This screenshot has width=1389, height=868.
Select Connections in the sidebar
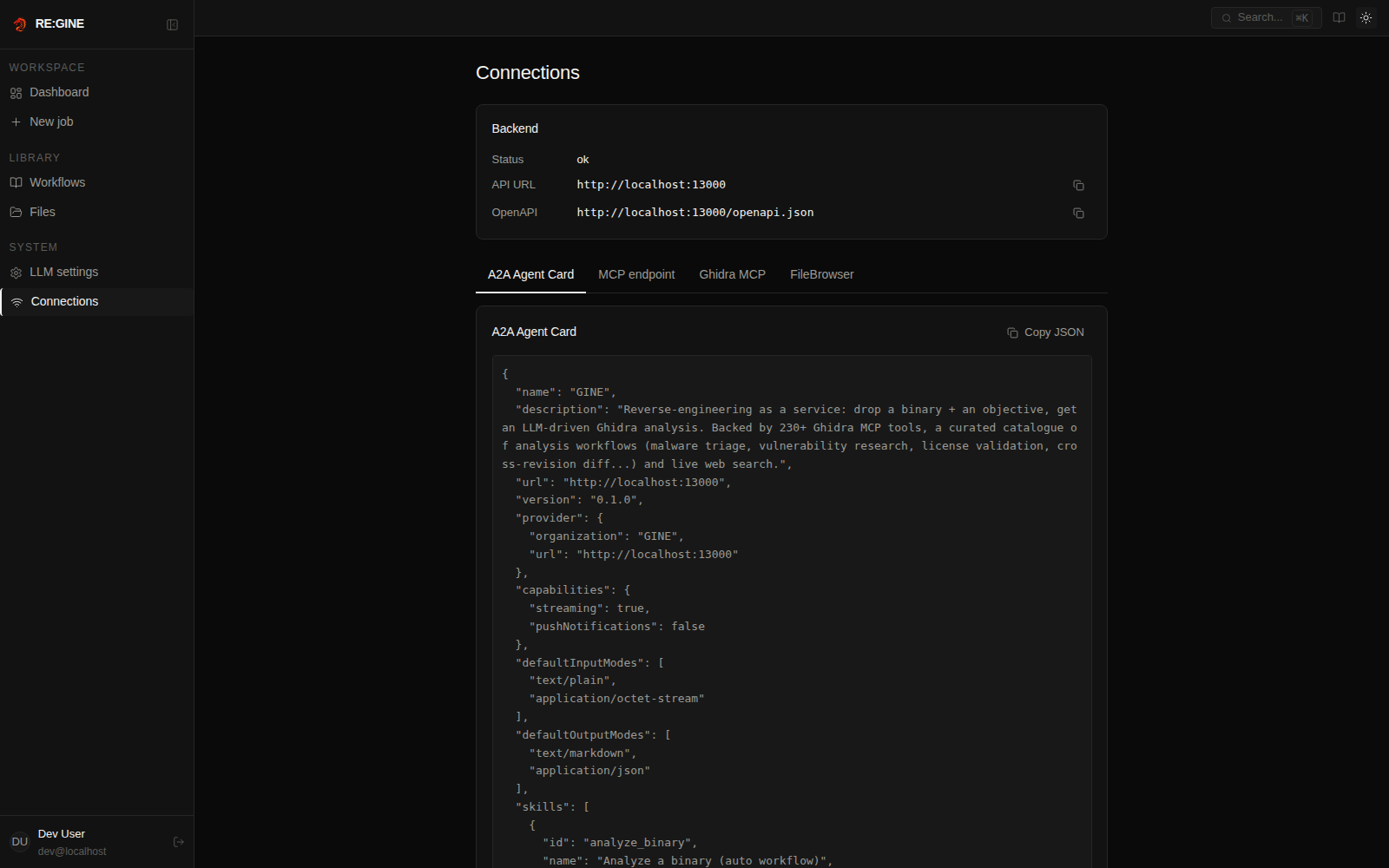(x=96, y=301)
